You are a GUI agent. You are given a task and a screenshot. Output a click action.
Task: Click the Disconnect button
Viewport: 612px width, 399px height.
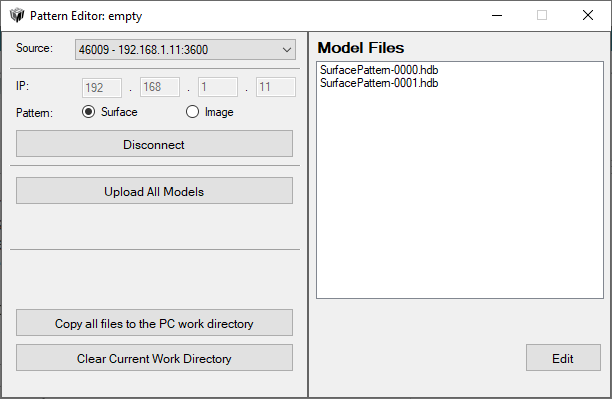pos(154,144)
